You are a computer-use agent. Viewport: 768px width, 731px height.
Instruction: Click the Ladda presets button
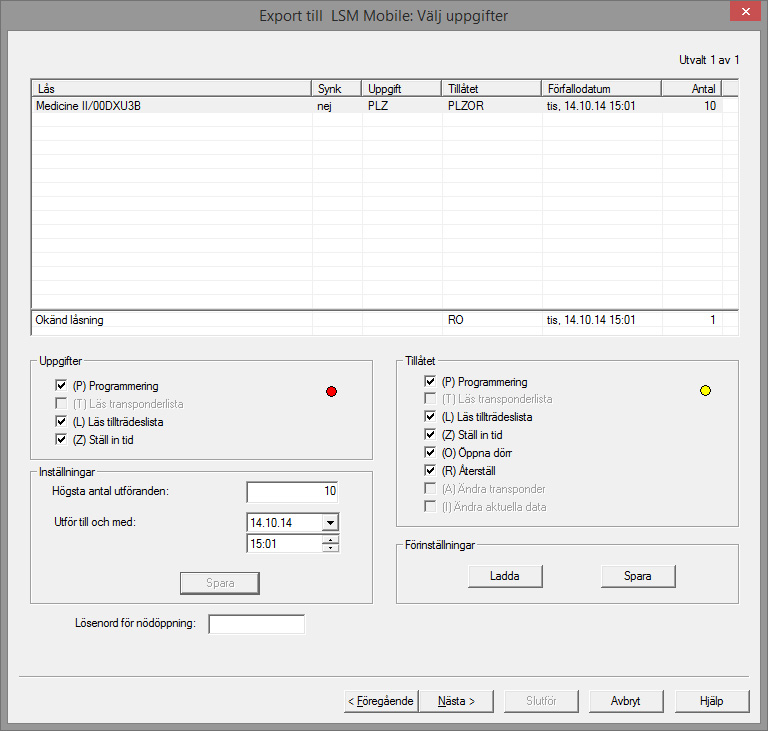[504, 576]
